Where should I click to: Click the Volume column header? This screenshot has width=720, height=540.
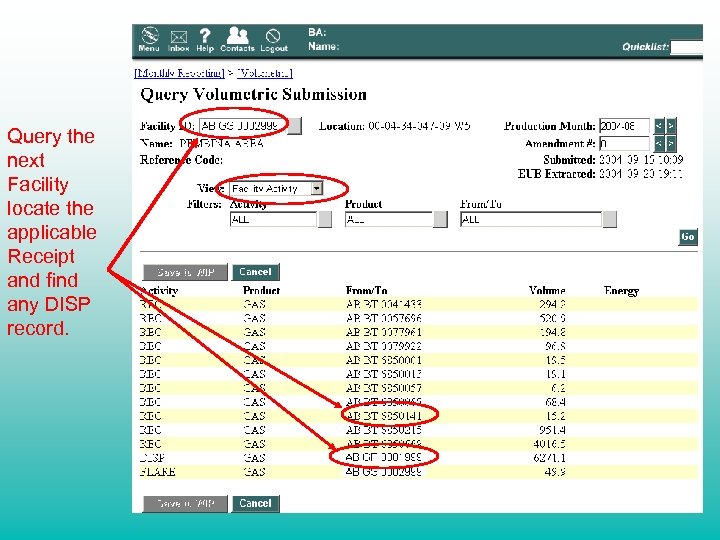[547, 290]
